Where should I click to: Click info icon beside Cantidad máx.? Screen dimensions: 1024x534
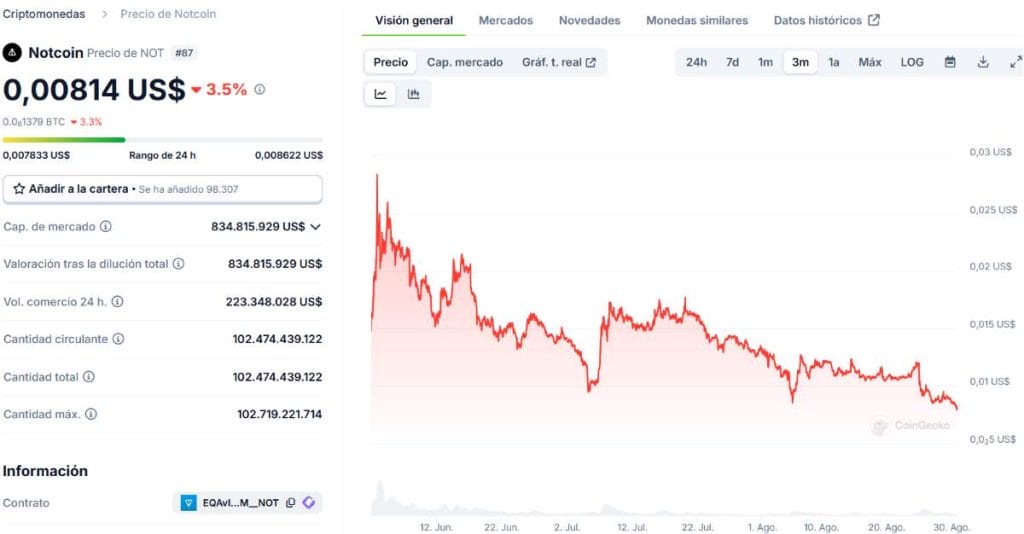(x=91, y=414)
